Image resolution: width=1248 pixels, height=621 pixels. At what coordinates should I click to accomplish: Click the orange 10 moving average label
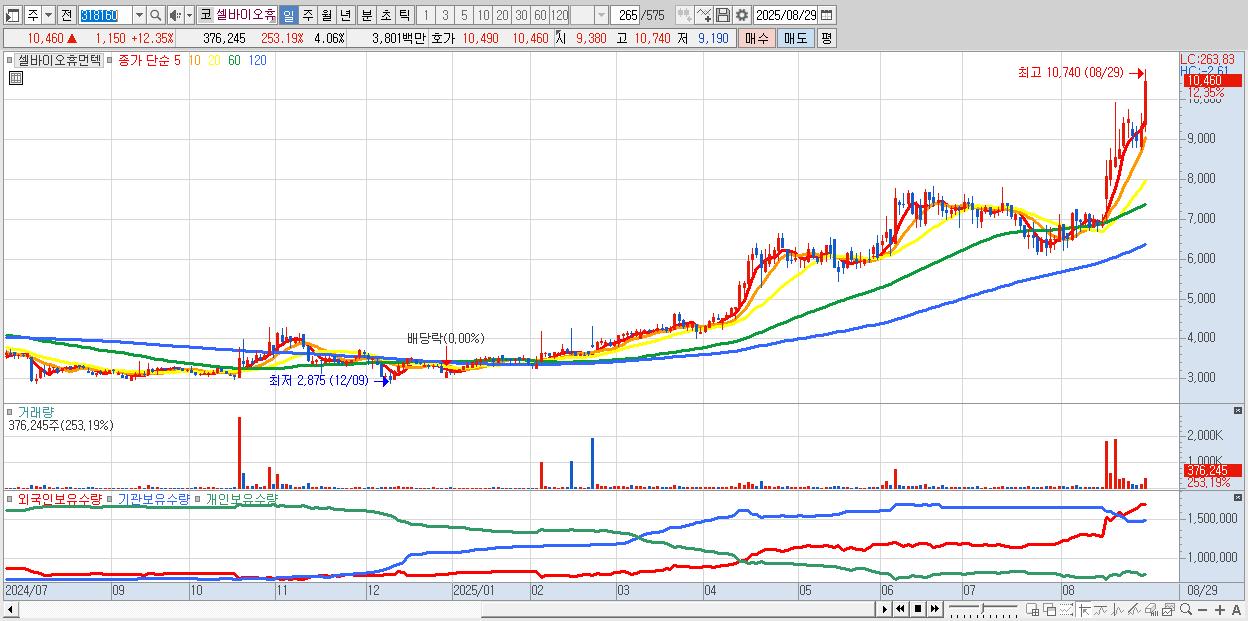195,61
